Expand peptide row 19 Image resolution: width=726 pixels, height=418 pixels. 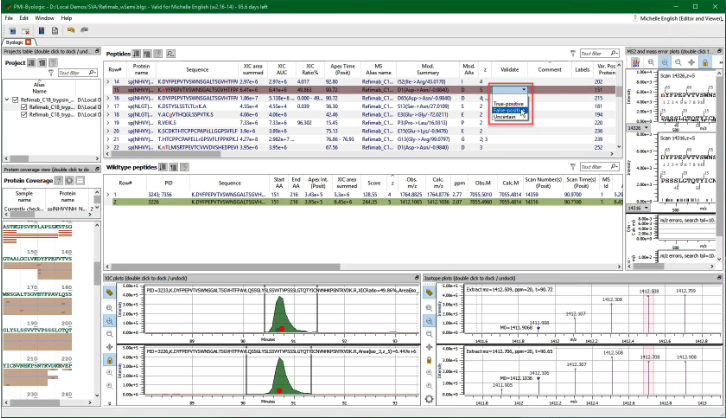tap(108, 123)
